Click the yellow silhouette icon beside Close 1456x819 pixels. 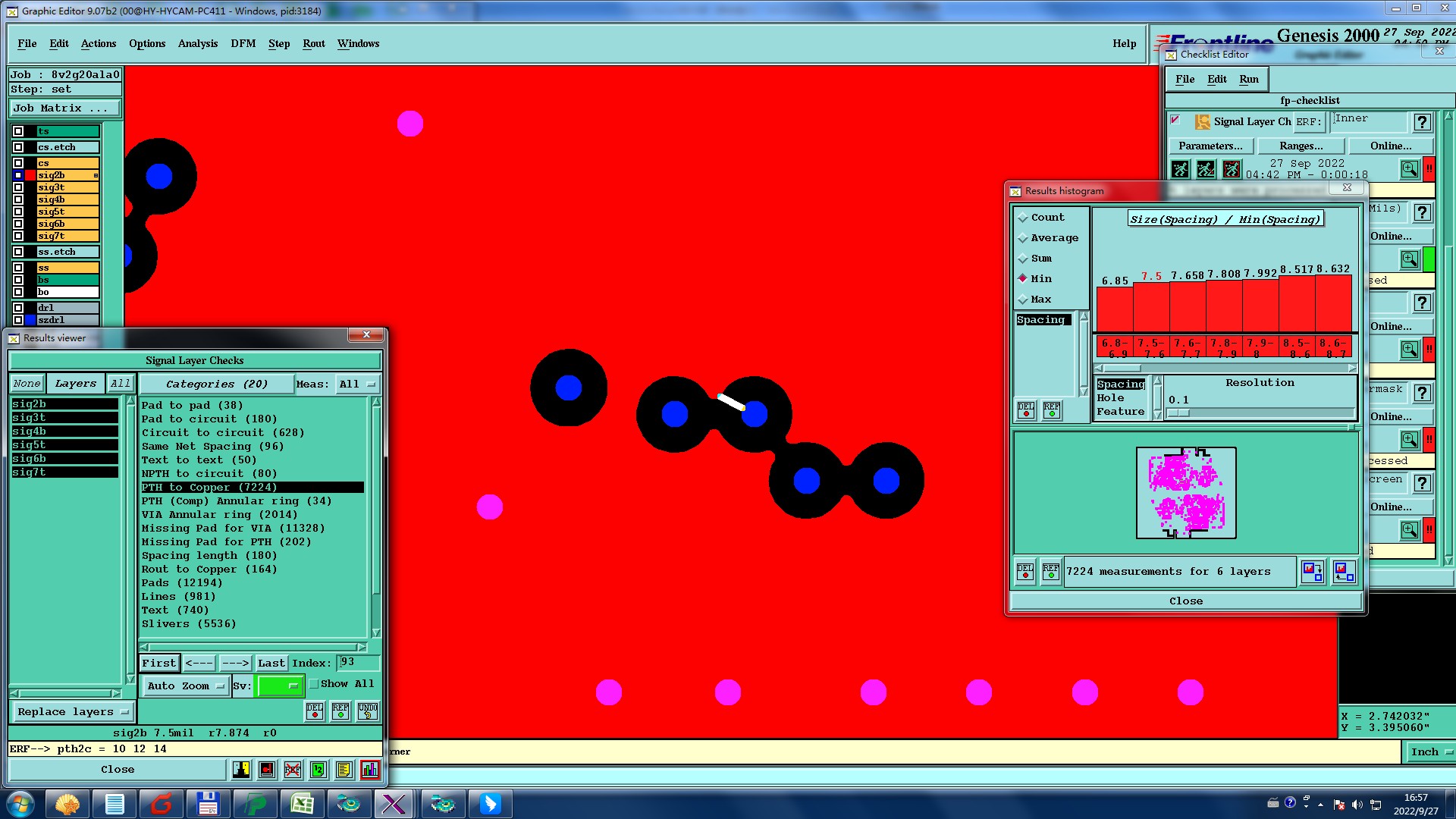(x=241, y=770)
